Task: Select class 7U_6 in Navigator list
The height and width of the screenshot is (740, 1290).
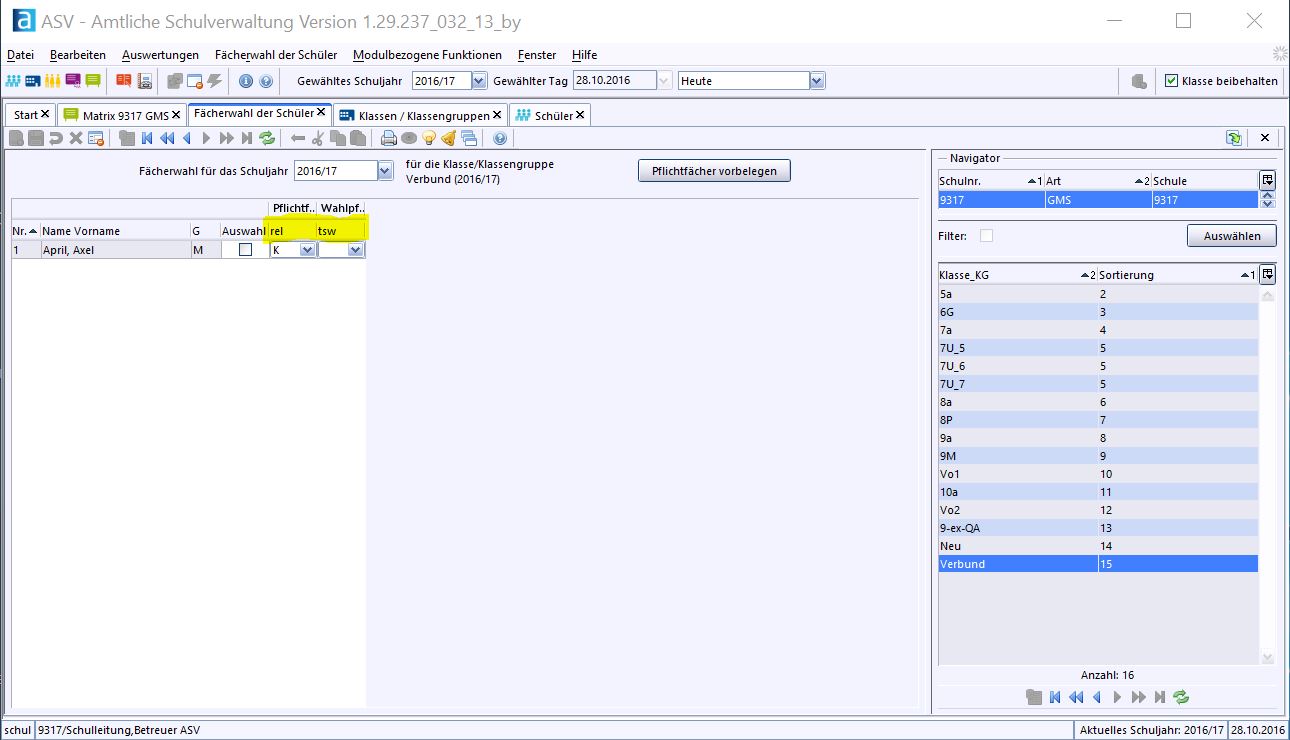Action: [1098, 366]
